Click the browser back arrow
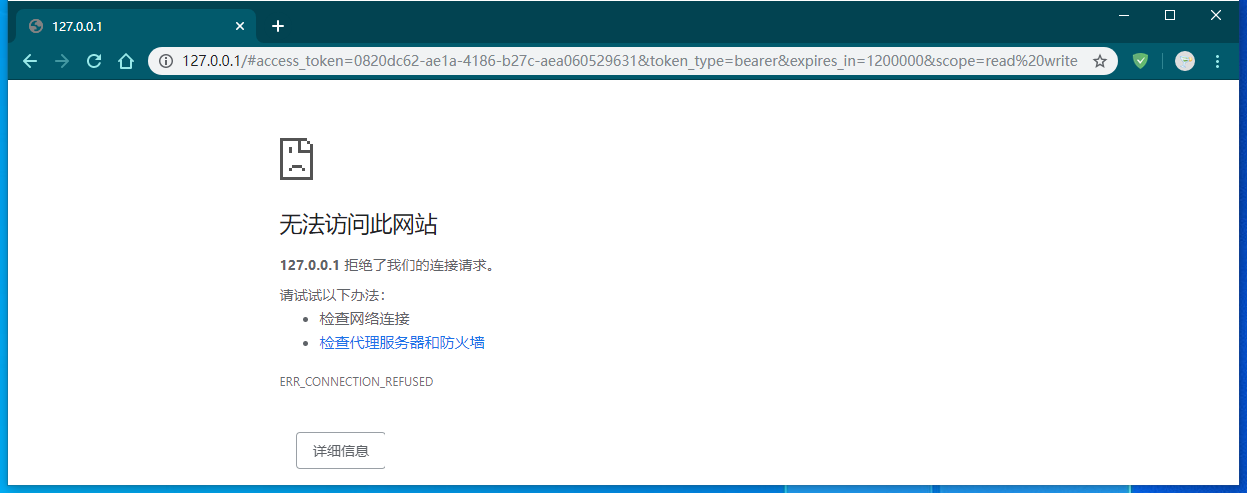 click(x=30, y=61)
